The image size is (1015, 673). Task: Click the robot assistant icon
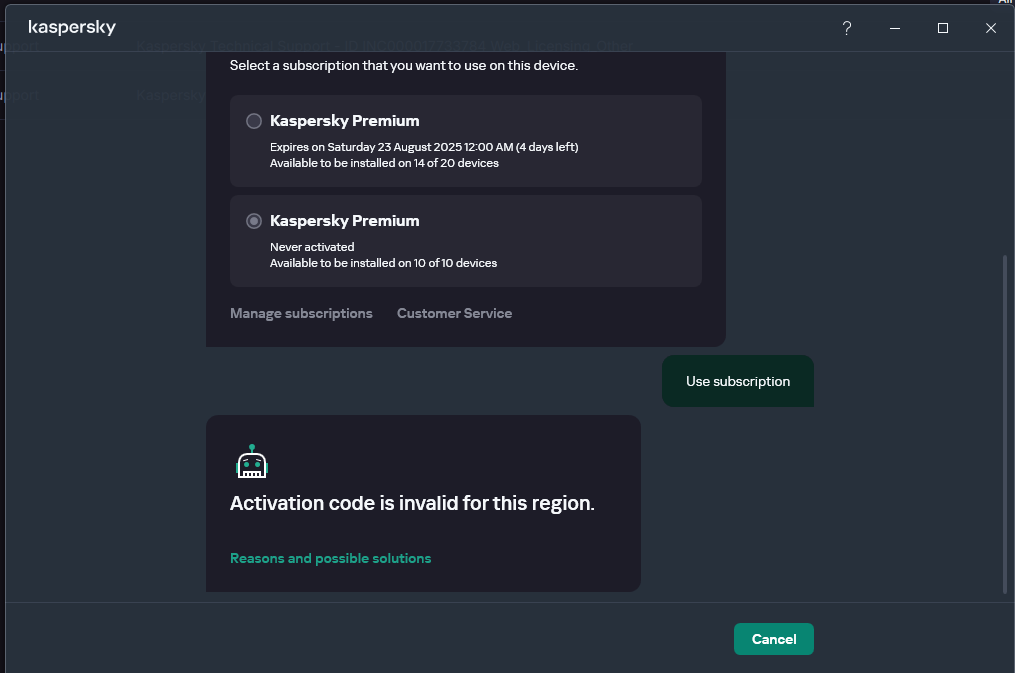click(x=252, y=461)
